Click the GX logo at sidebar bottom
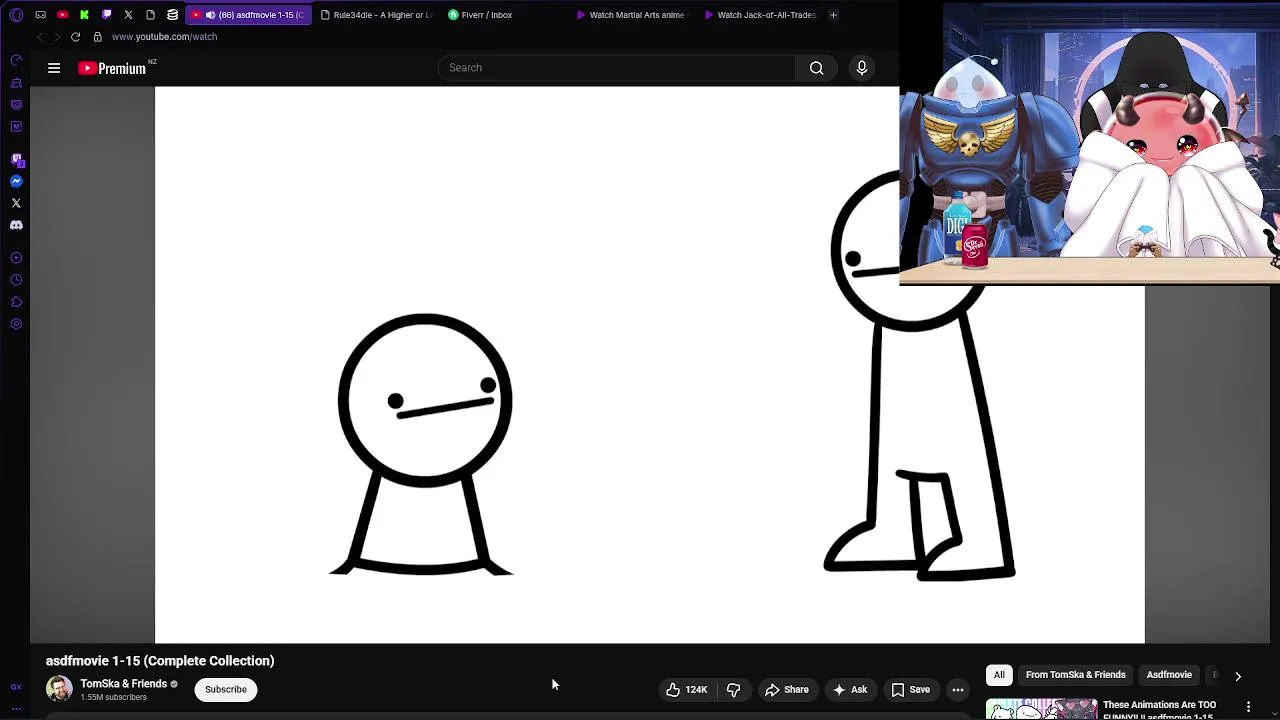The width and height of the screenshot is (1280, 720). (x=16, y=687)
